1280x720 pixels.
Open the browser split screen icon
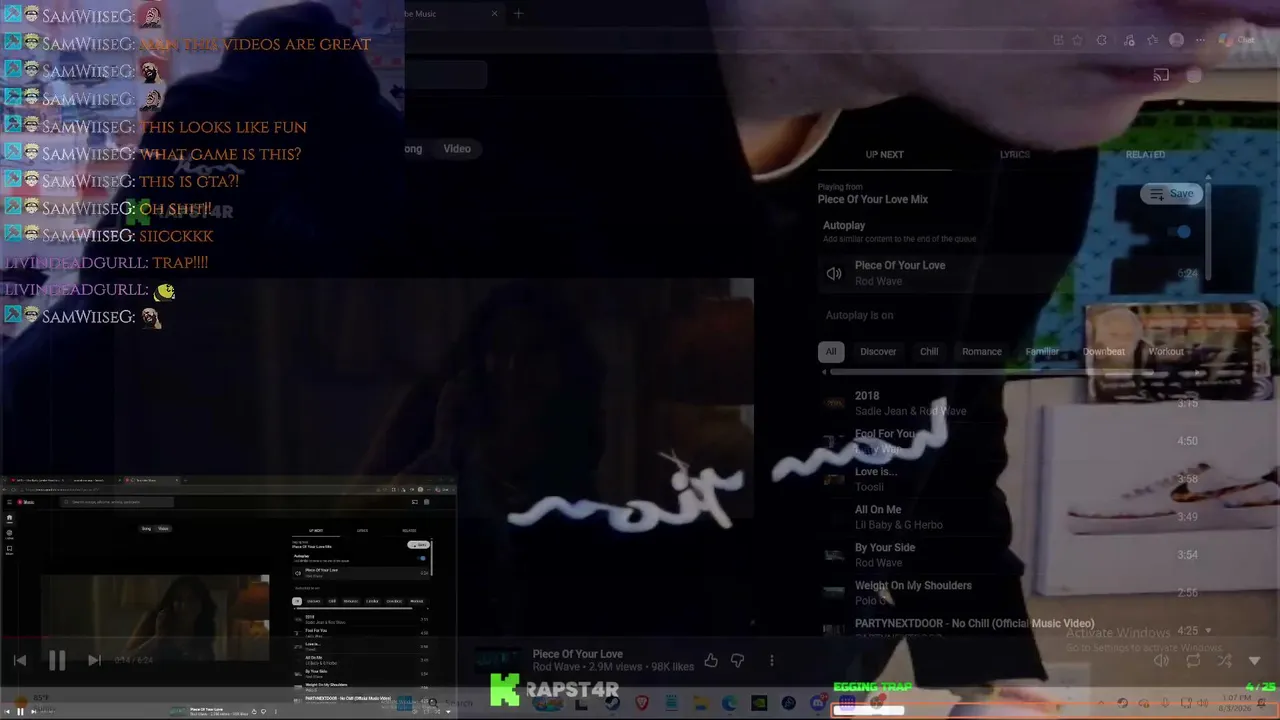[1058, 40]
